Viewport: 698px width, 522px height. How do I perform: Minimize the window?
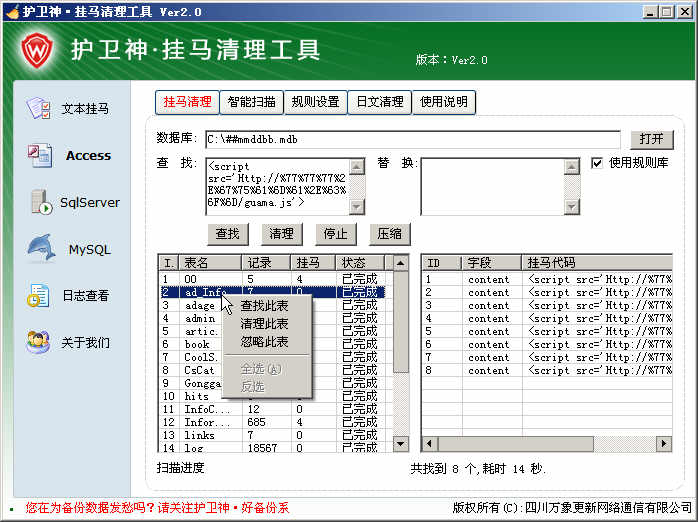tap(650, 12)
